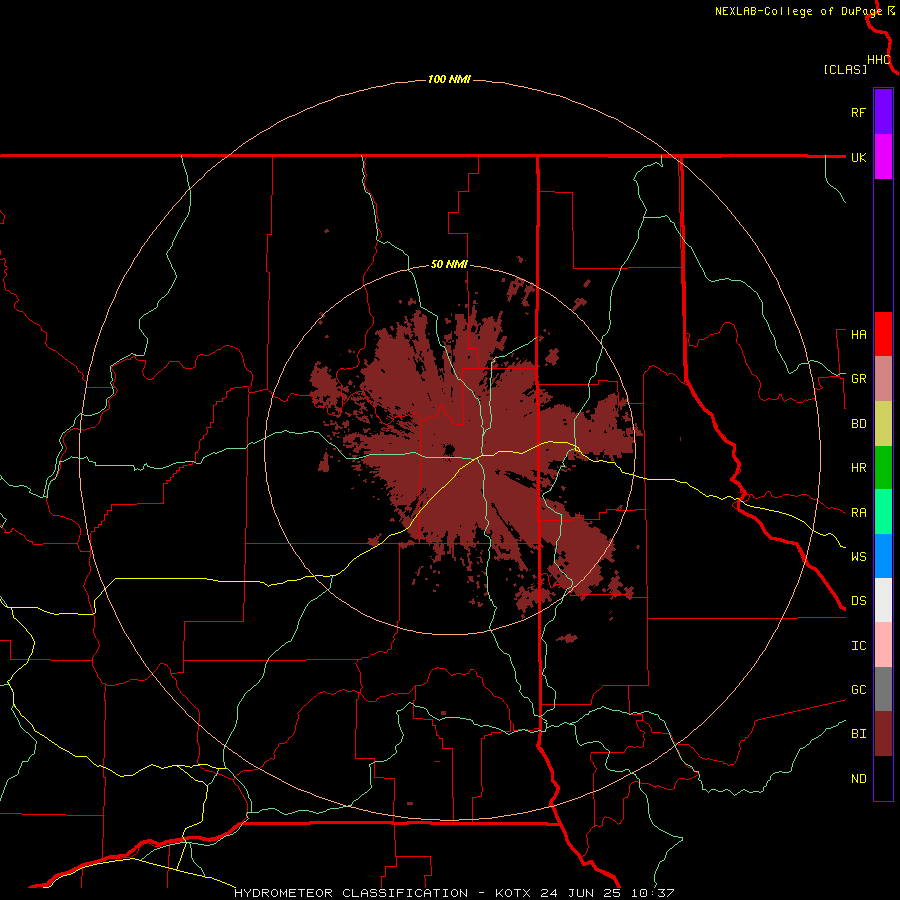The image size is (900, 900).
Task: Click the WS legend label
Action: click(x=858, y=557)
